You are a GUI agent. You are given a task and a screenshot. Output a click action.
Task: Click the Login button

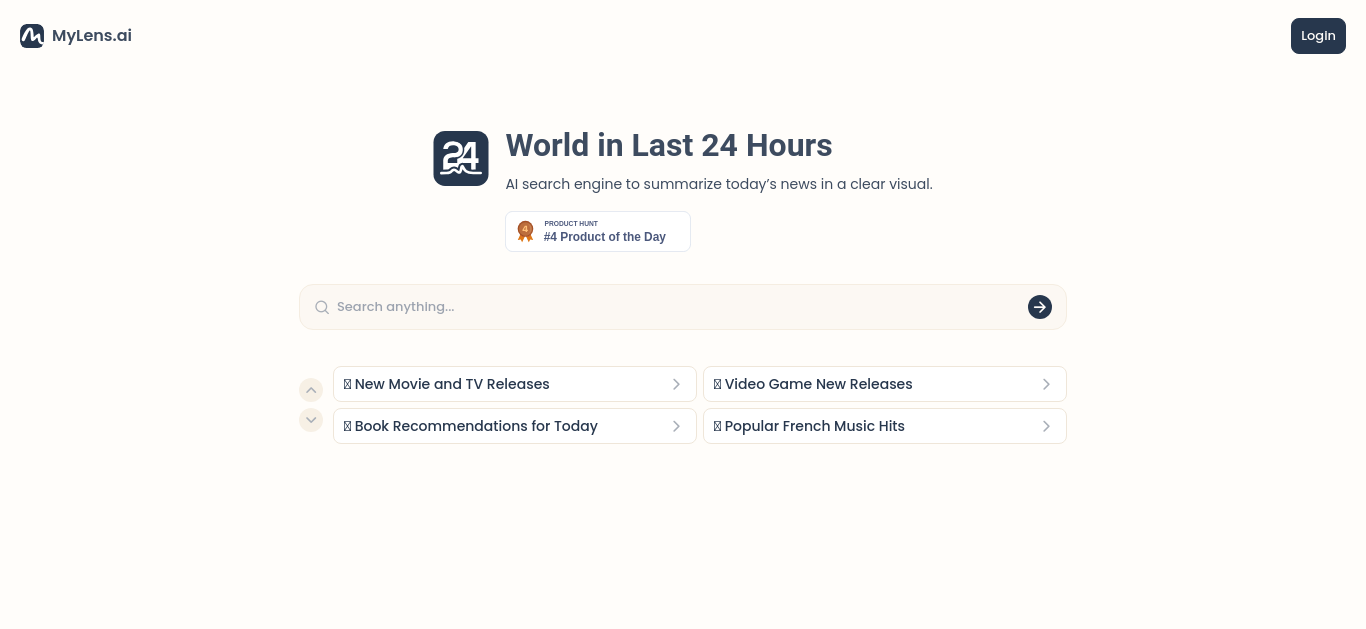(1318, 36)
